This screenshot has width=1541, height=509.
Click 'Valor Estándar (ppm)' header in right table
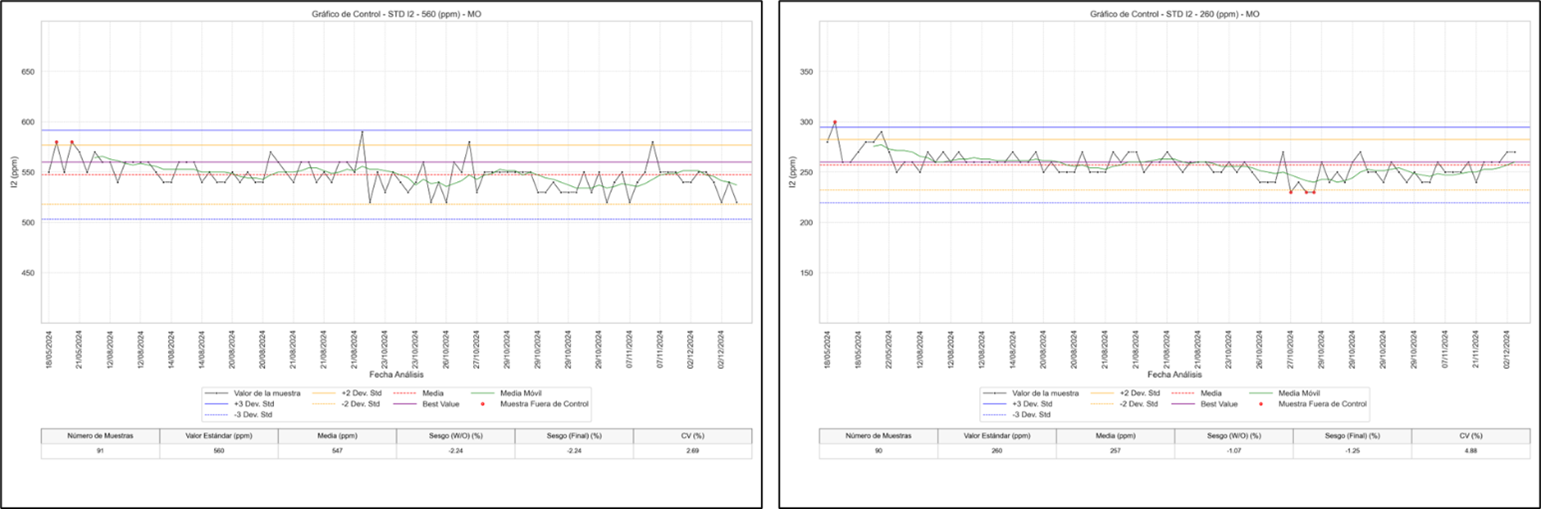click(997, 436)
